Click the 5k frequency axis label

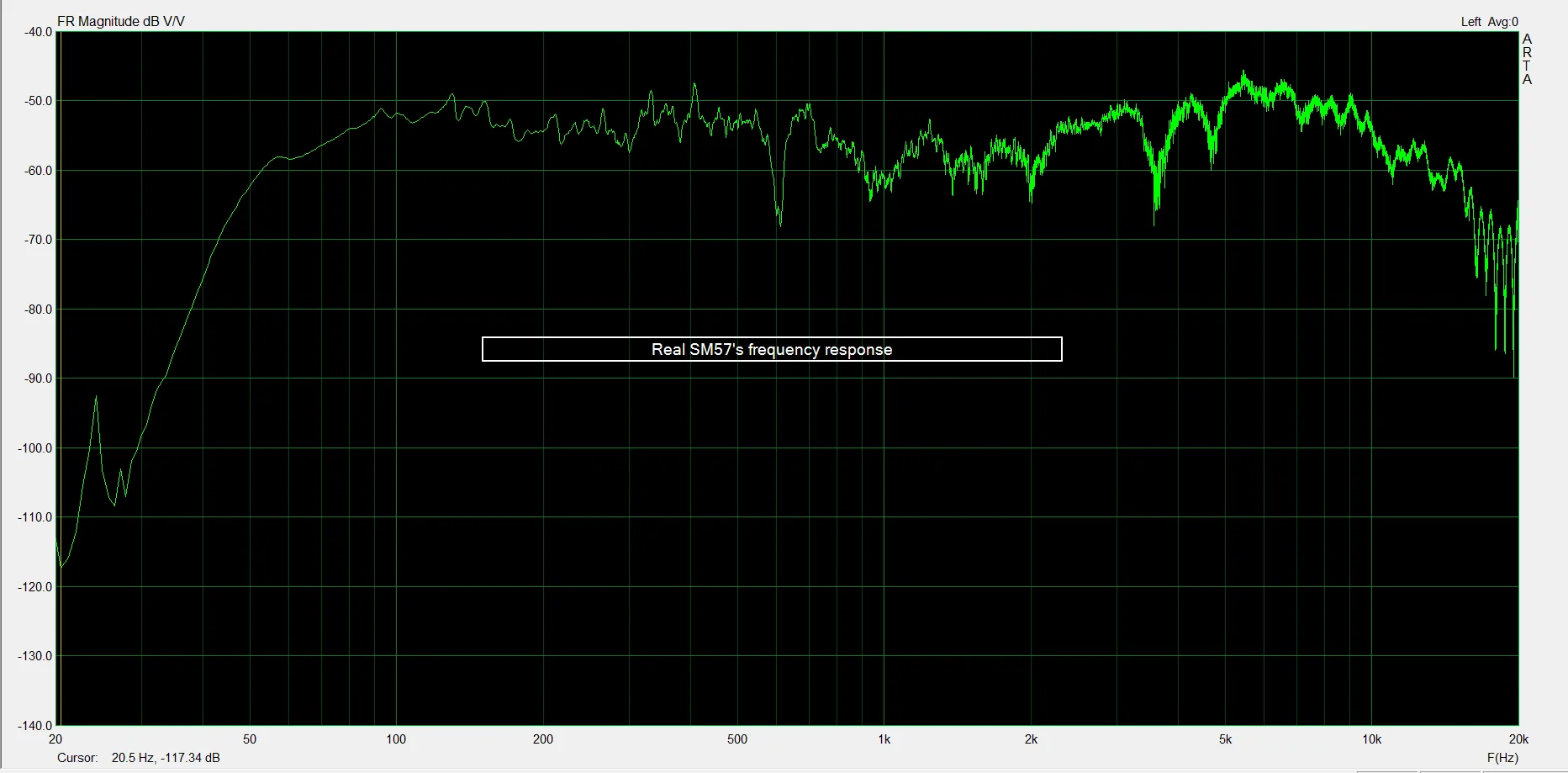[1226, 739]
